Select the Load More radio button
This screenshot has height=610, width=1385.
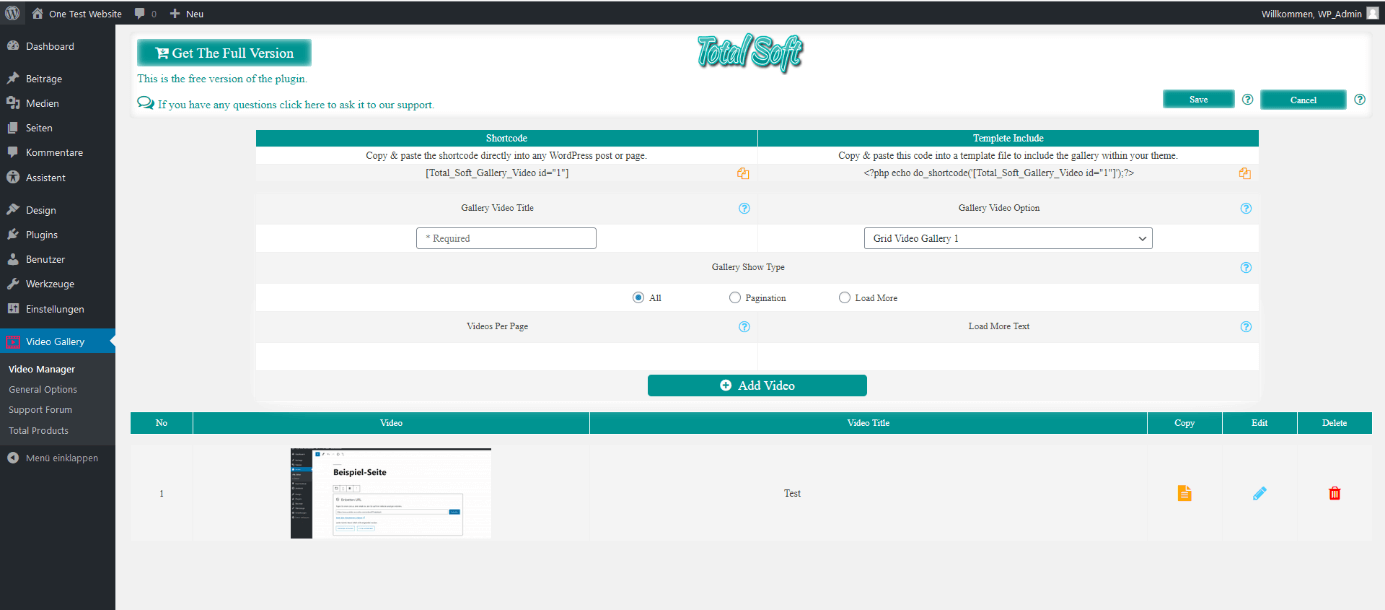pos(845,298)
